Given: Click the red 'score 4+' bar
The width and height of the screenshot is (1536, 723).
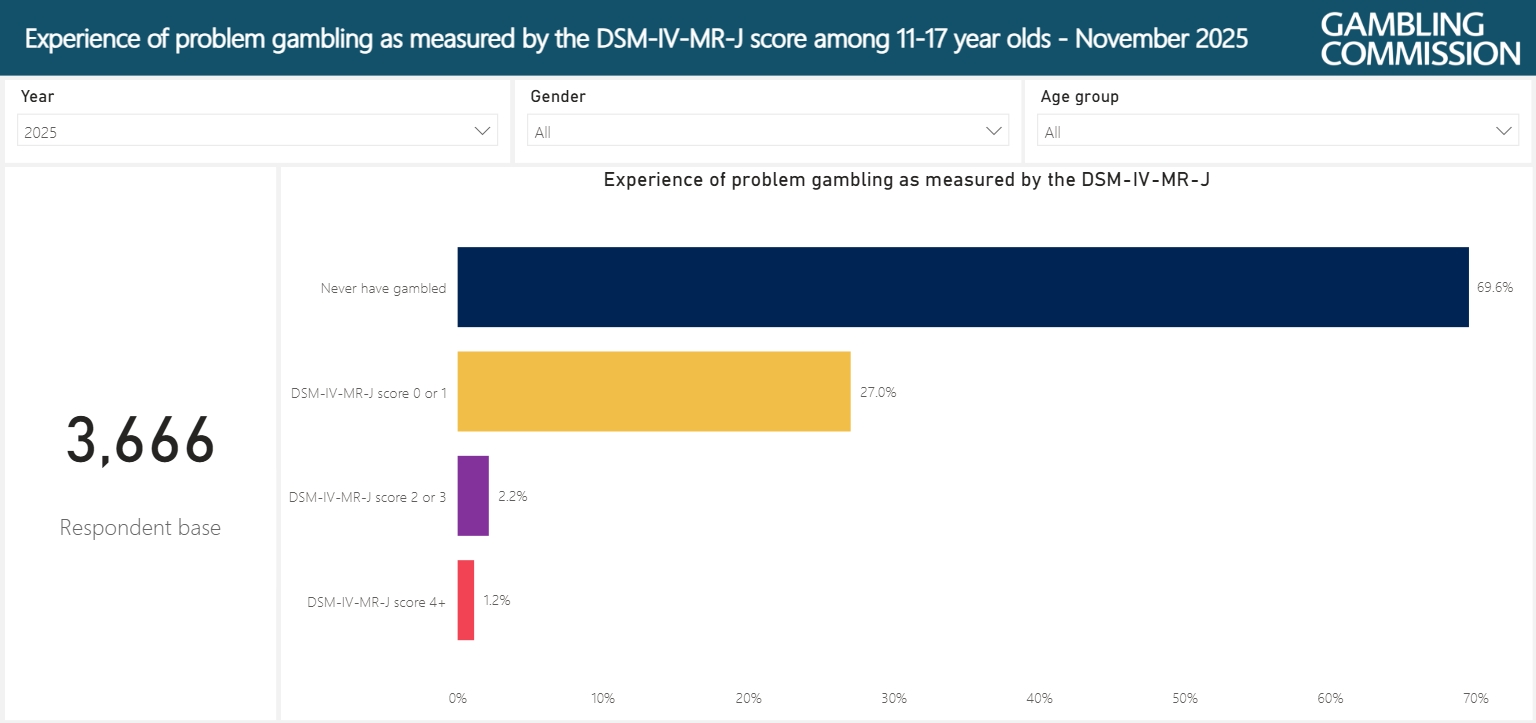Looking at the screenshot, I should pyautogui.click(x=465, y=600).
